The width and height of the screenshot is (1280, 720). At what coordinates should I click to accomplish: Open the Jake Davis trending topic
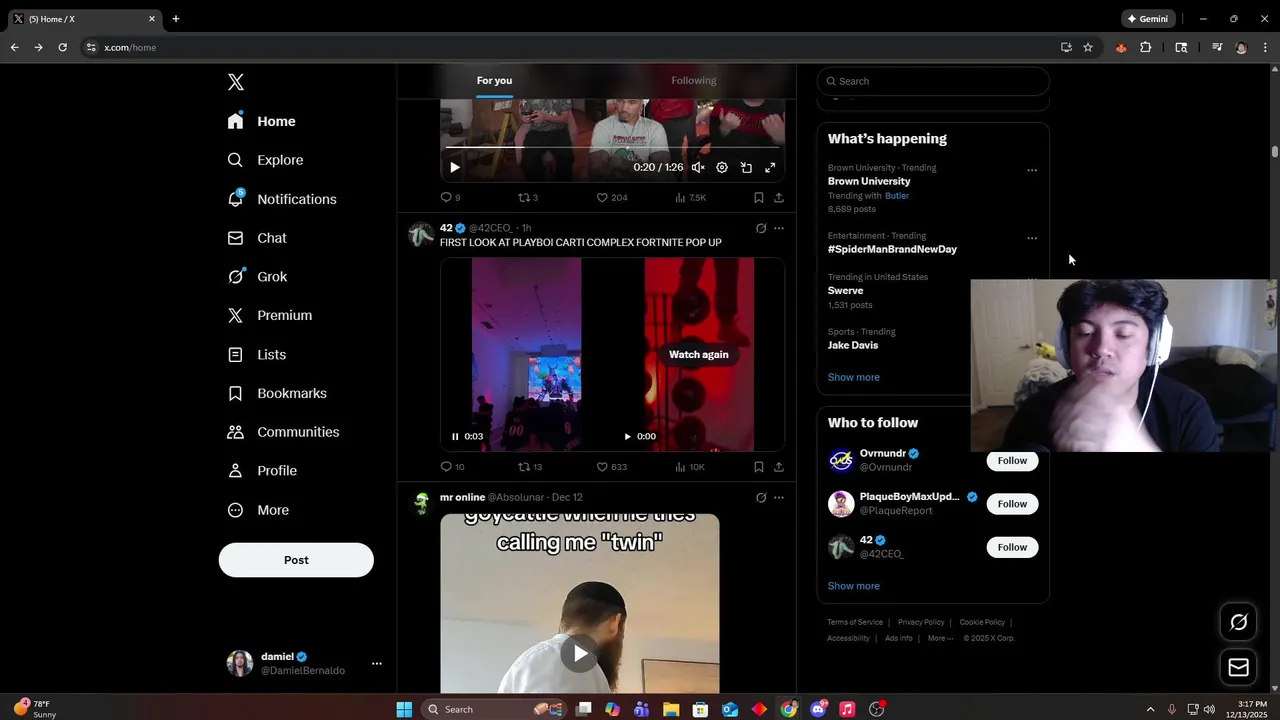[x=853, y=345]
